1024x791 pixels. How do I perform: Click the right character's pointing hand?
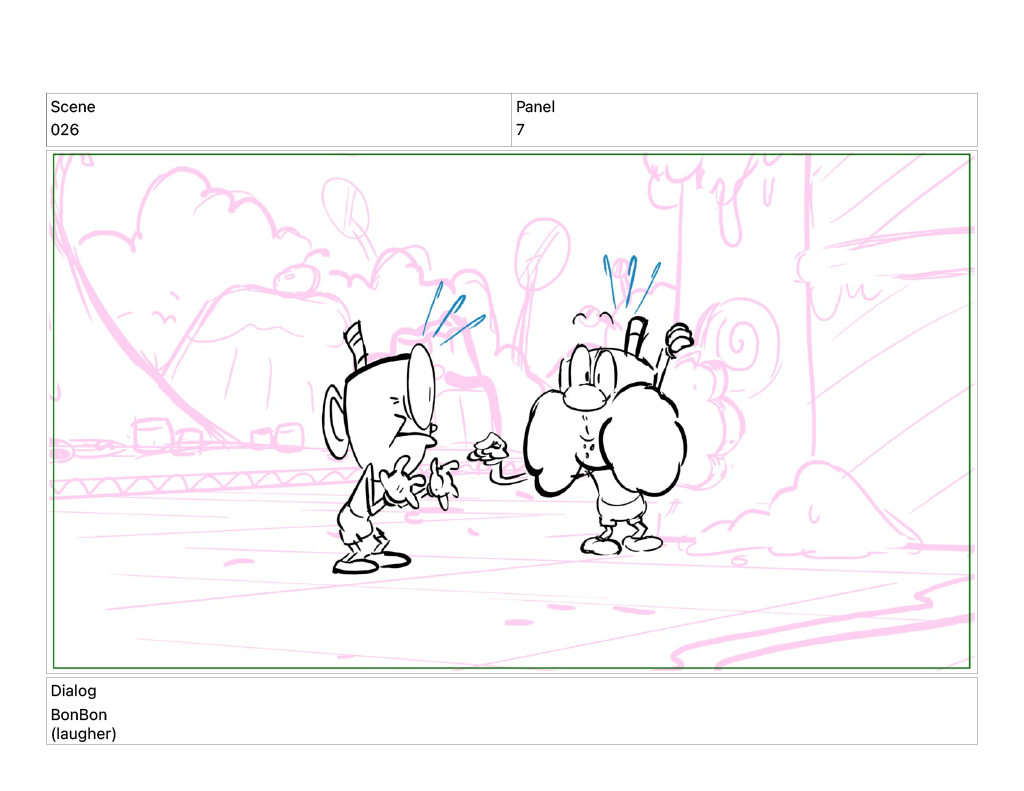pos(489,449)
